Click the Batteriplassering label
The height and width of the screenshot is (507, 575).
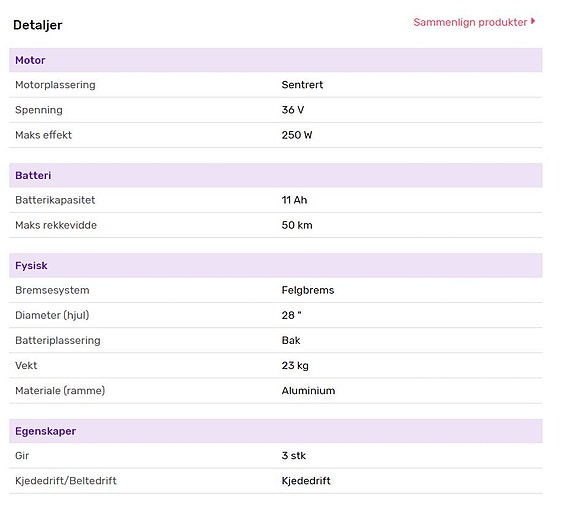pos(58,340)
